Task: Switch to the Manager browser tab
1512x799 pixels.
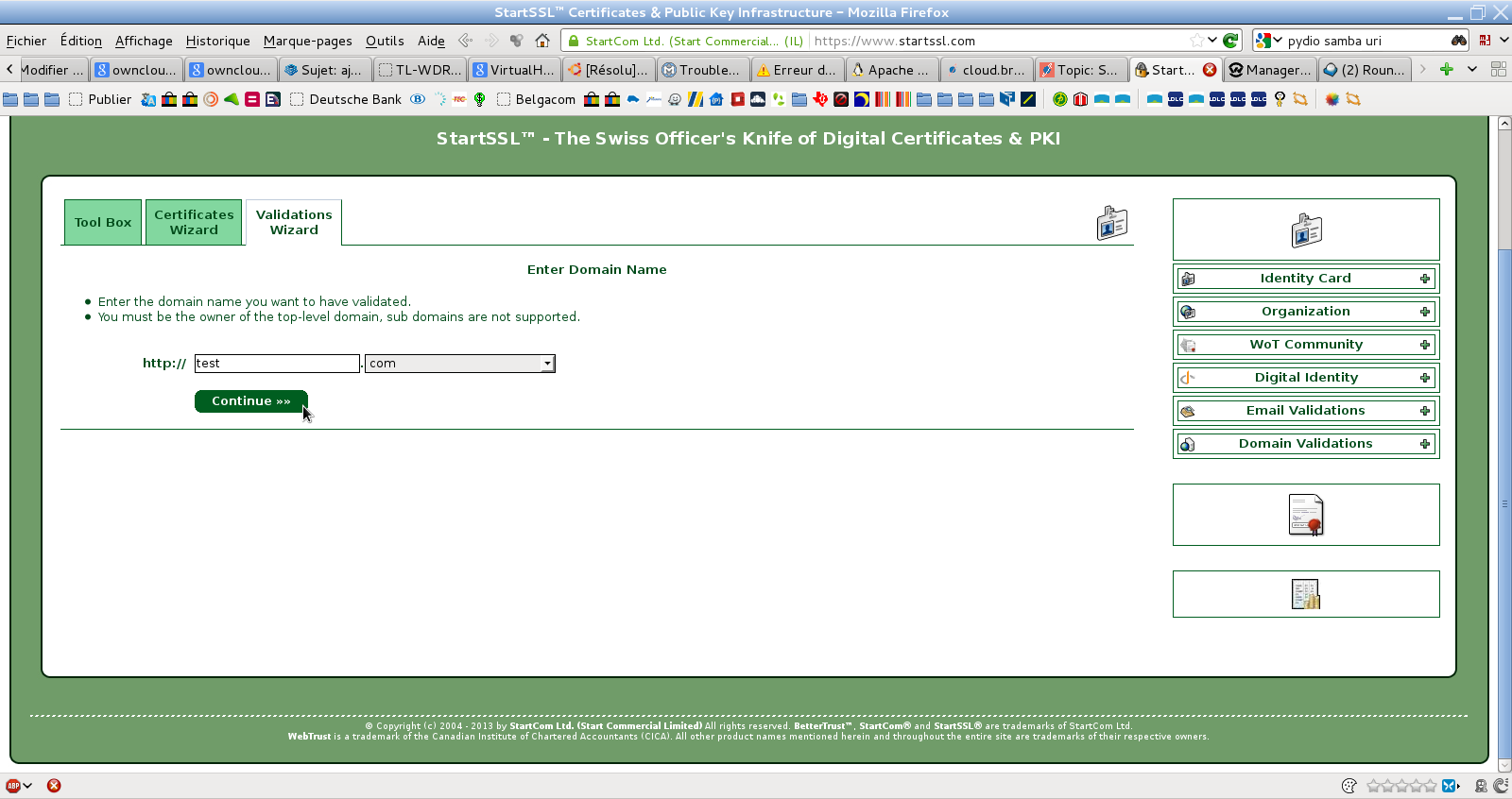Action: tap(1270, 69)
